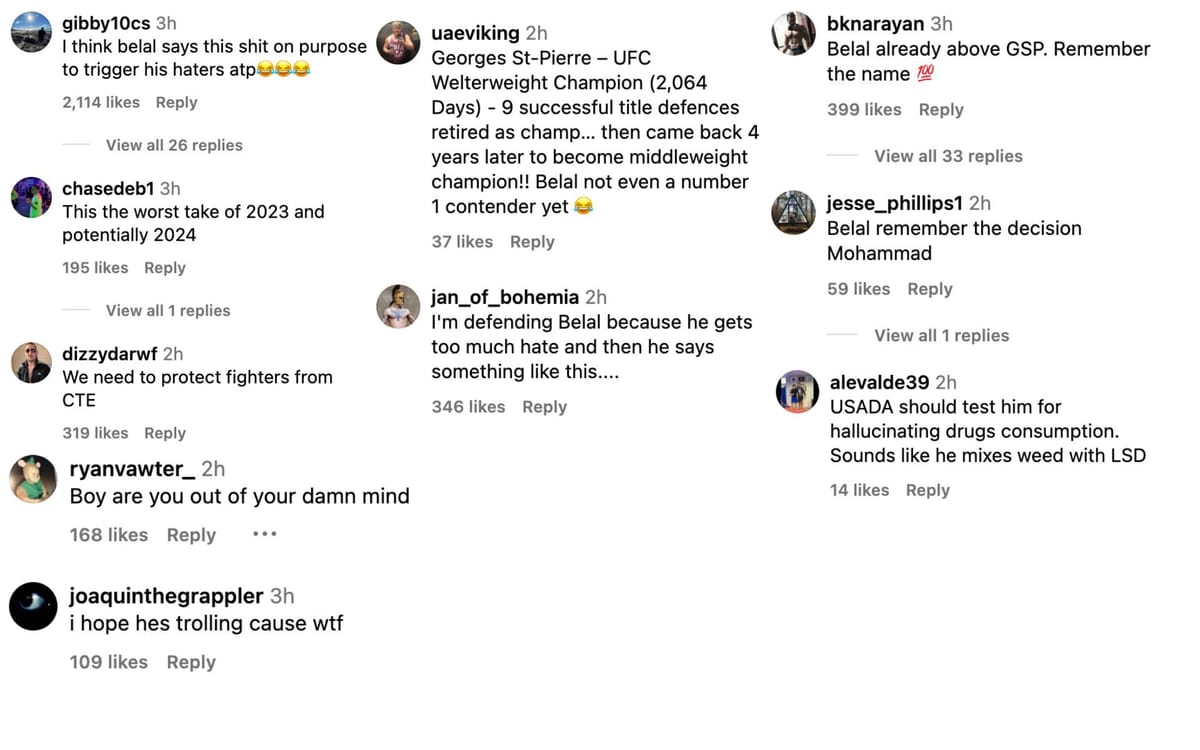
Task: Open chasedeb1's profile picture
Action: (x=31, y=197)
